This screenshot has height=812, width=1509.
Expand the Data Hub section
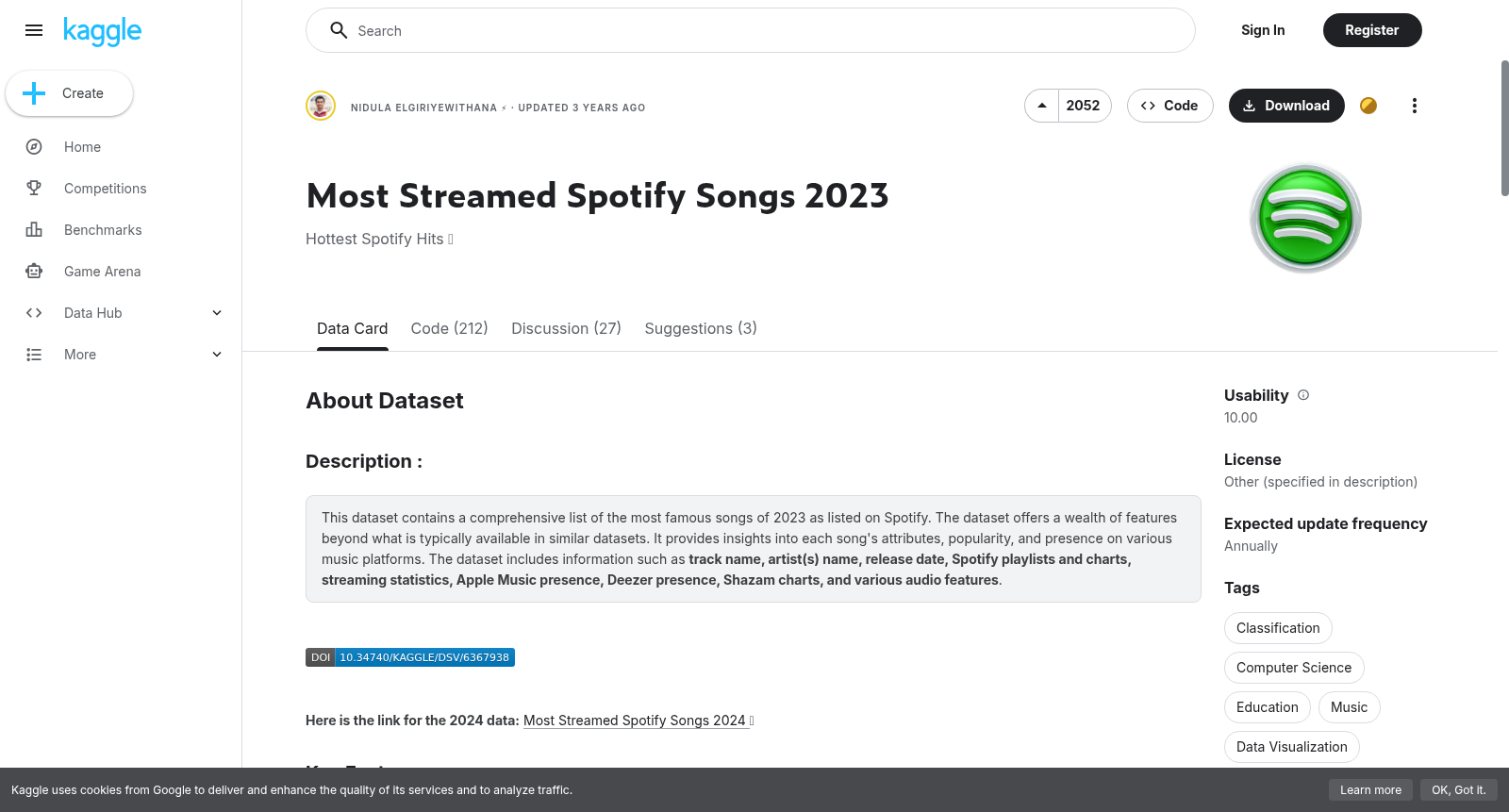click(x=217, y=313)
